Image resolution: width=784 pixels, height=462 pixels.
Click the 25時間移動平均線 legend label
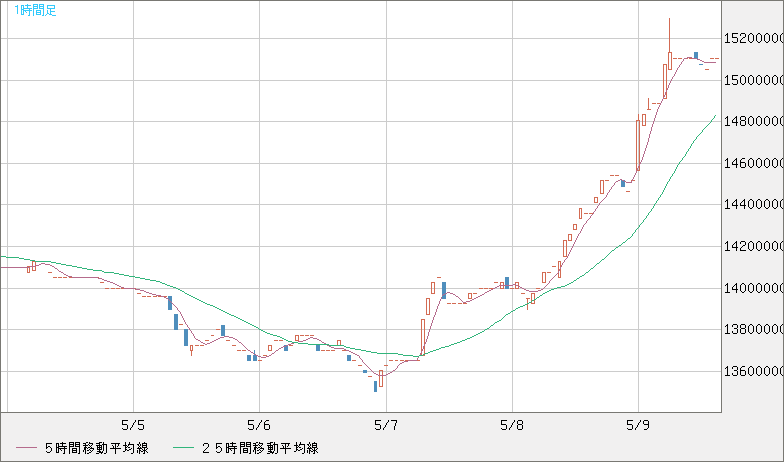point(260,448)
